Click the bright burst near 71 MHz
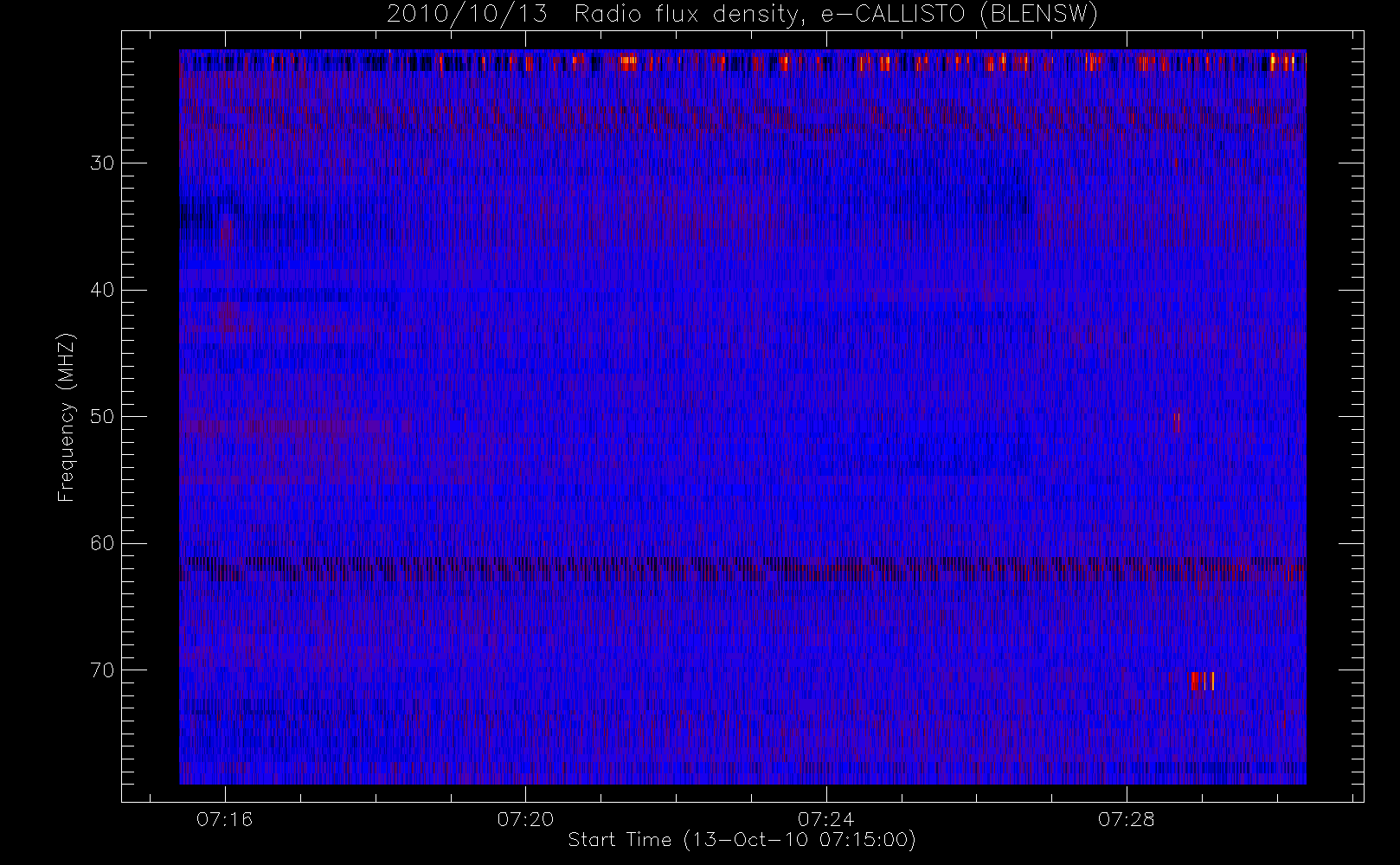Viewport: 1400px width, 865px height. pyautogui.click(x=1203, y=681)
